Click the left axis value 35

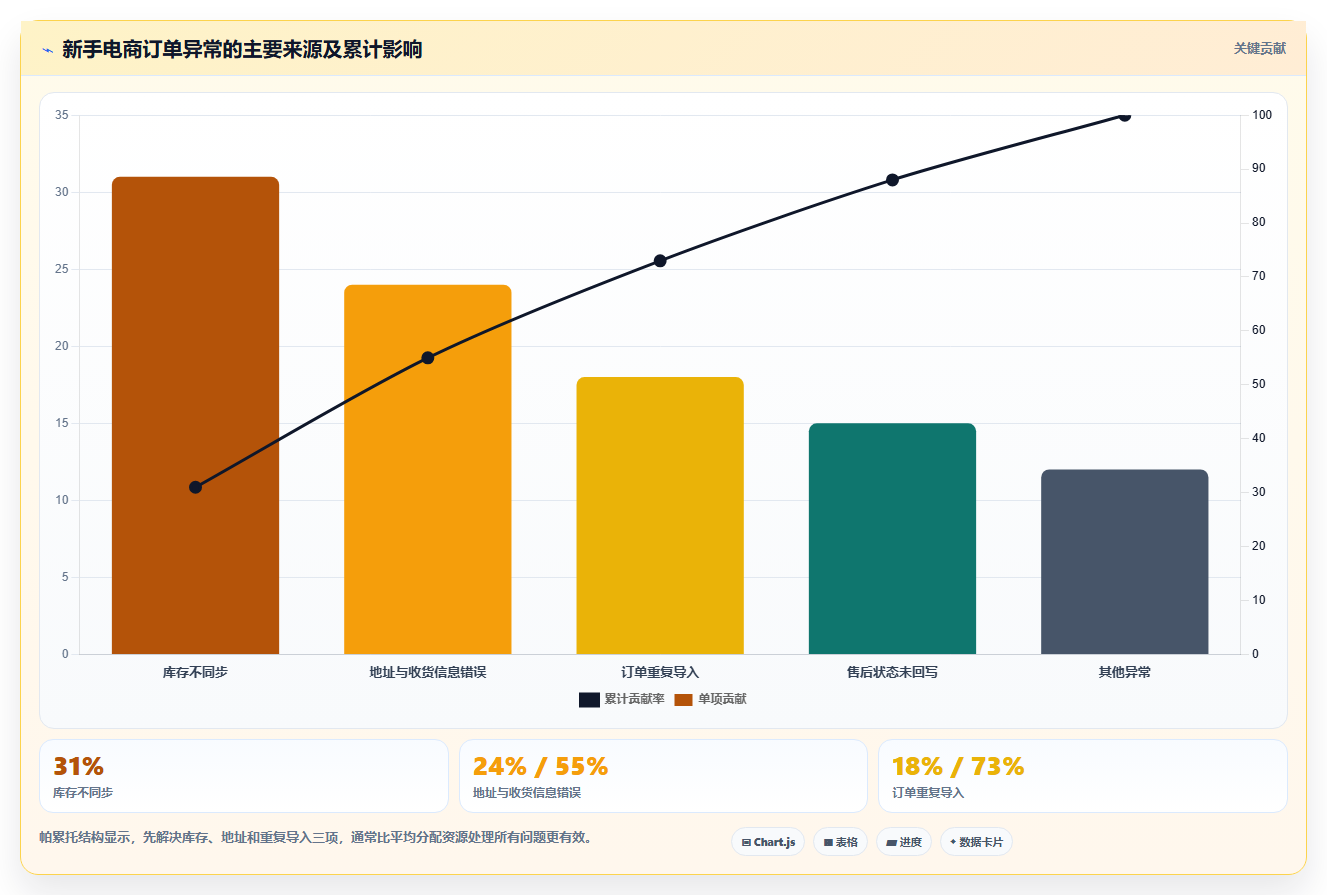pos(62,116)
